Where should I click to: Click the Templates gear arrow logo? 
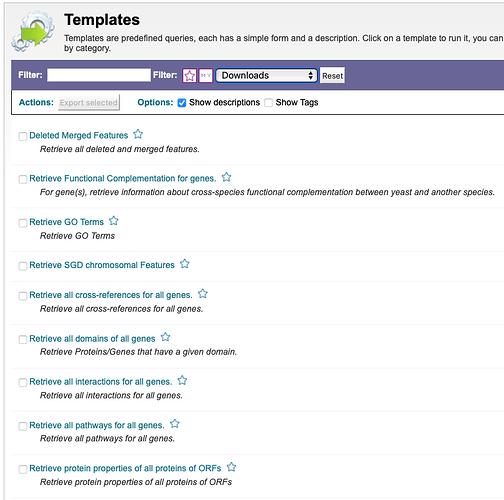33,32
